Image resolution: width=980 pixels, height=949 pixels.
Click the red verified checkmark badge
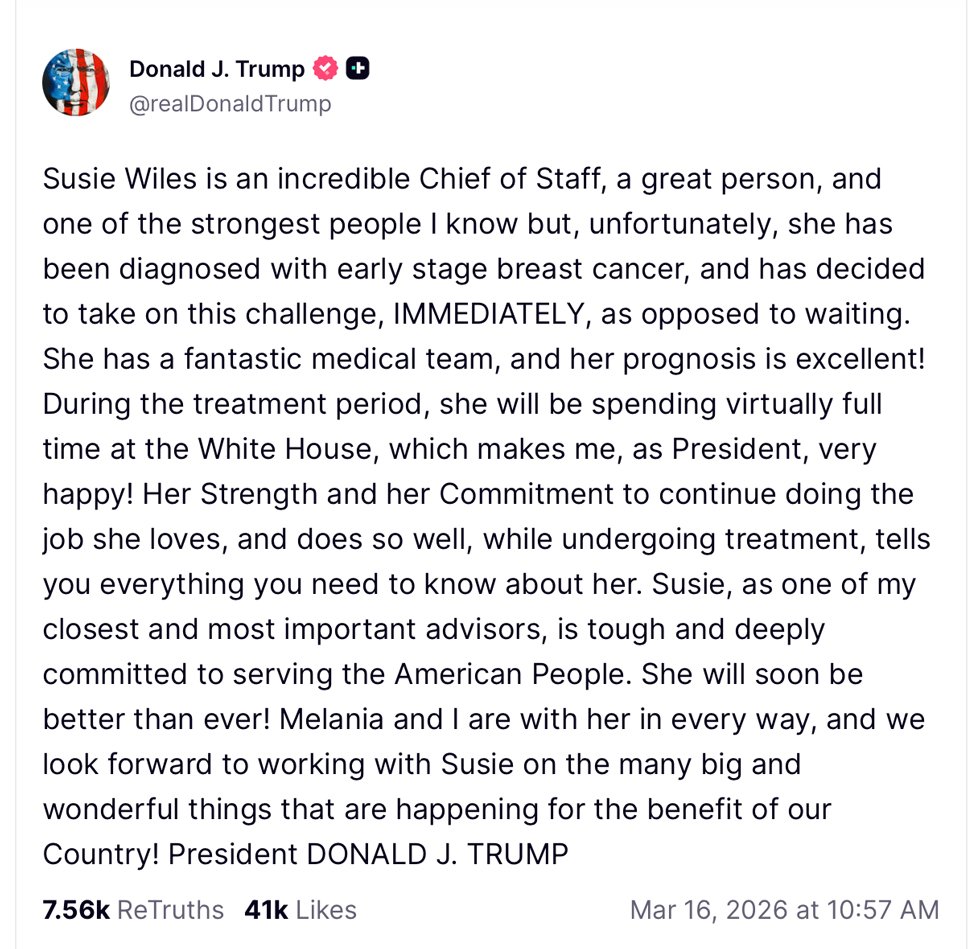(325, 69)
